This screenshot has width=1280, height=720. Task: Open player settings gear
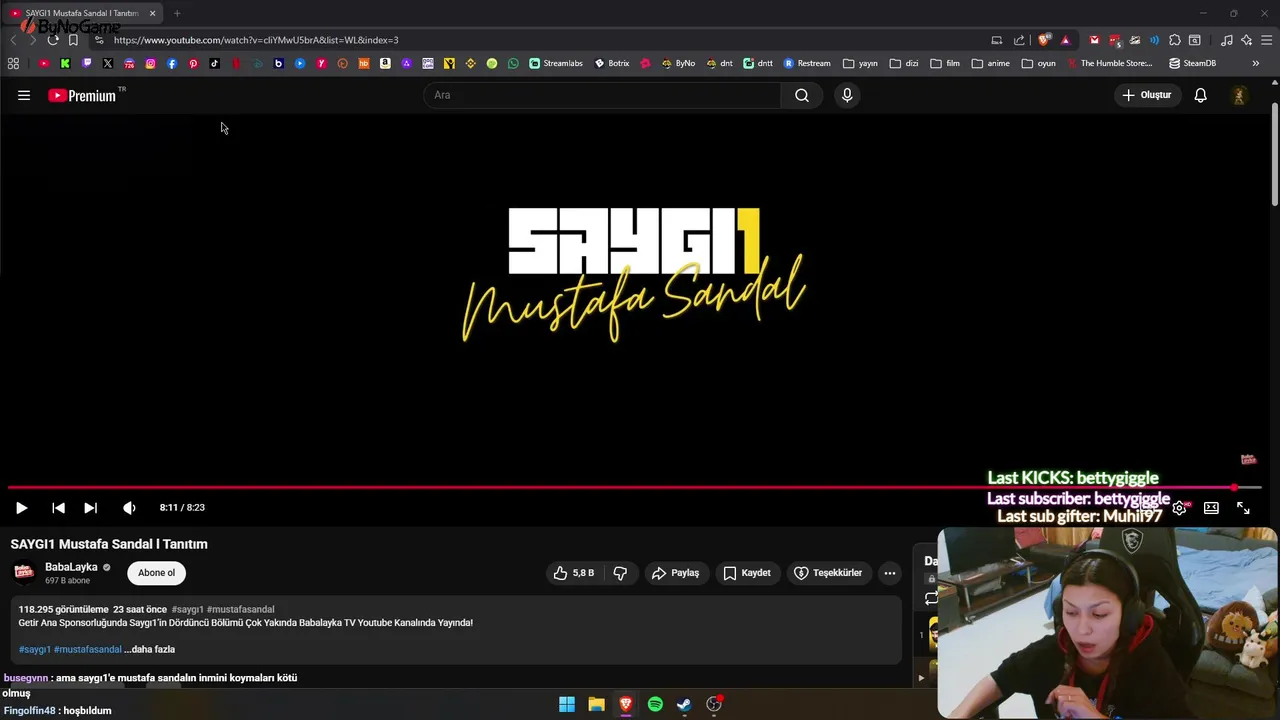tap(1180, 508)
